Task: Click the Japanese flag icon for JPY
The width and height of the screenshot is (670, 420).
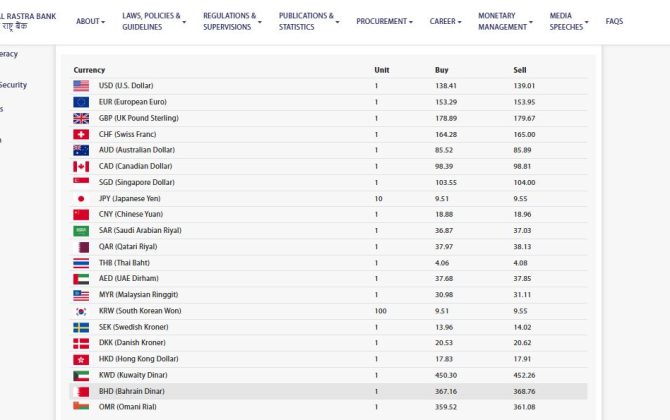Action: pyautogui.click(x=81, y=199)
